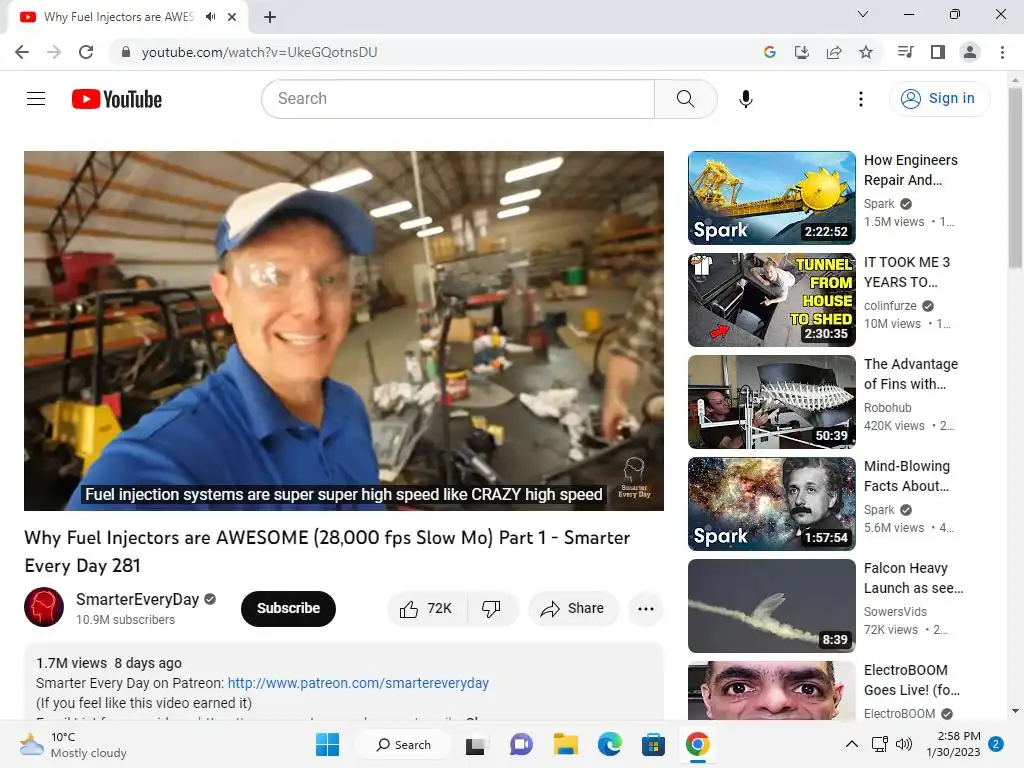This screenshot has width=1024, height=768.
Task: Click the 'SowersVids' channel name
Action: [895, 611]
